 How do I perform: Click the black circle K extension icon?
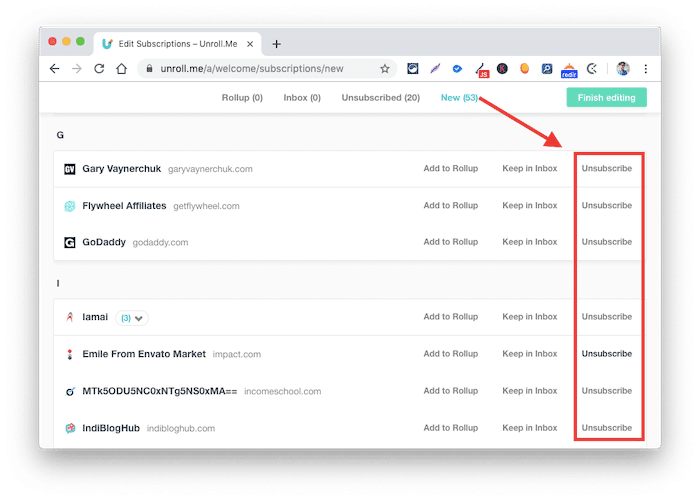coord(502,69)
